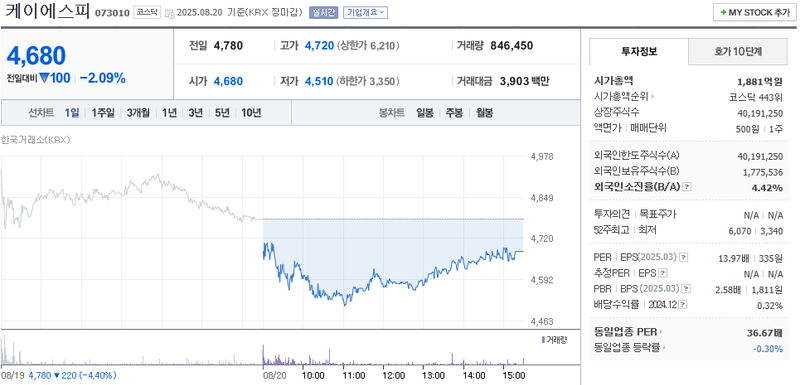Select the 10년 line chart period

[x=251, y=113]
